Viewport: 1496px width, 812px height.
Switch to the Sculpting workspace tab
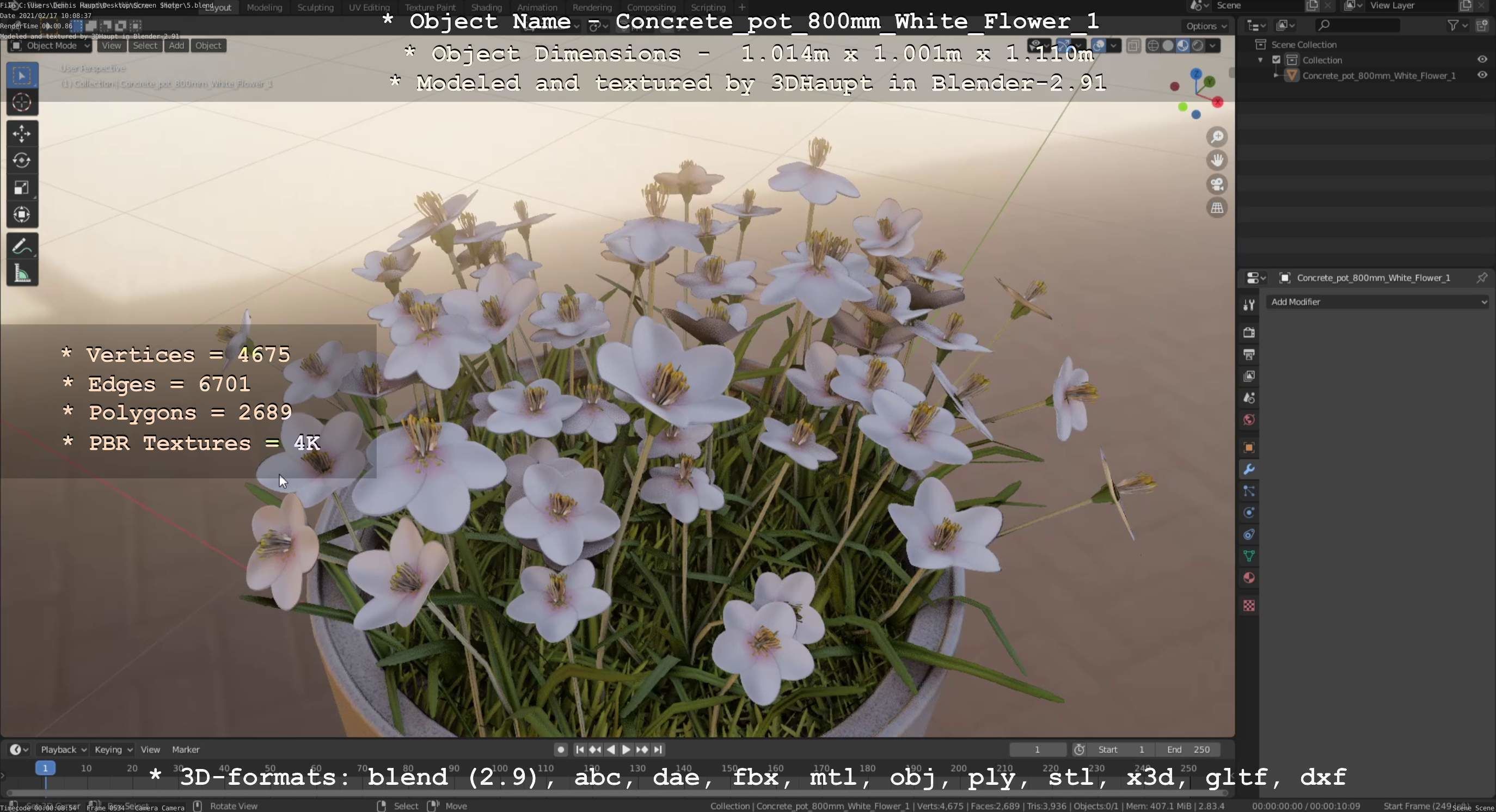click(315, 8)
